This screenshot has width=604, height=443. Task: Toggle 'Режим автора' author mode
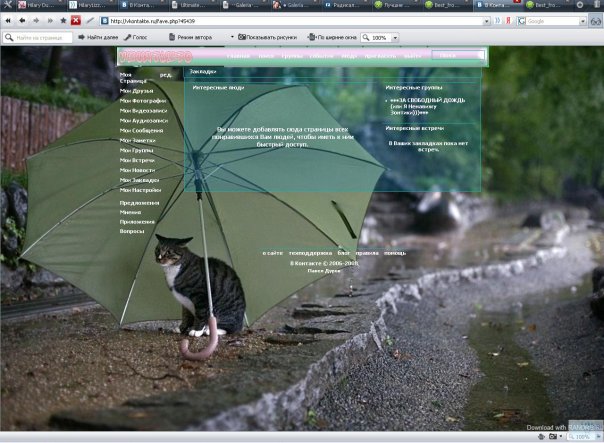(191, 37)
